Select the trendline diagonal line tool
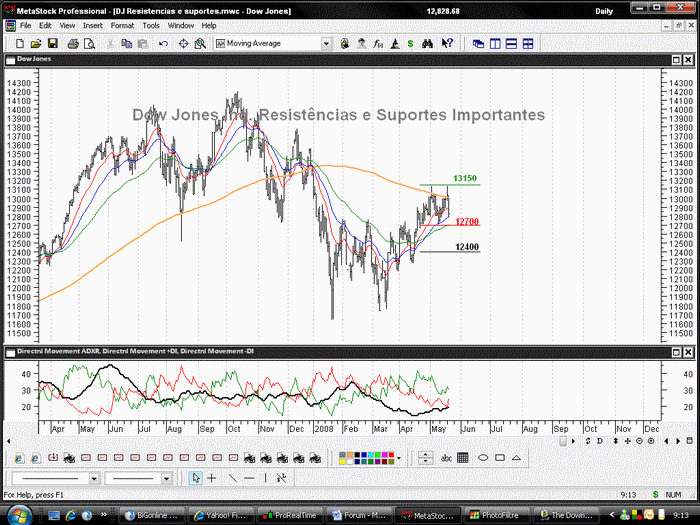The height and width of the screenshot is (525, 700). click(233, 478)
